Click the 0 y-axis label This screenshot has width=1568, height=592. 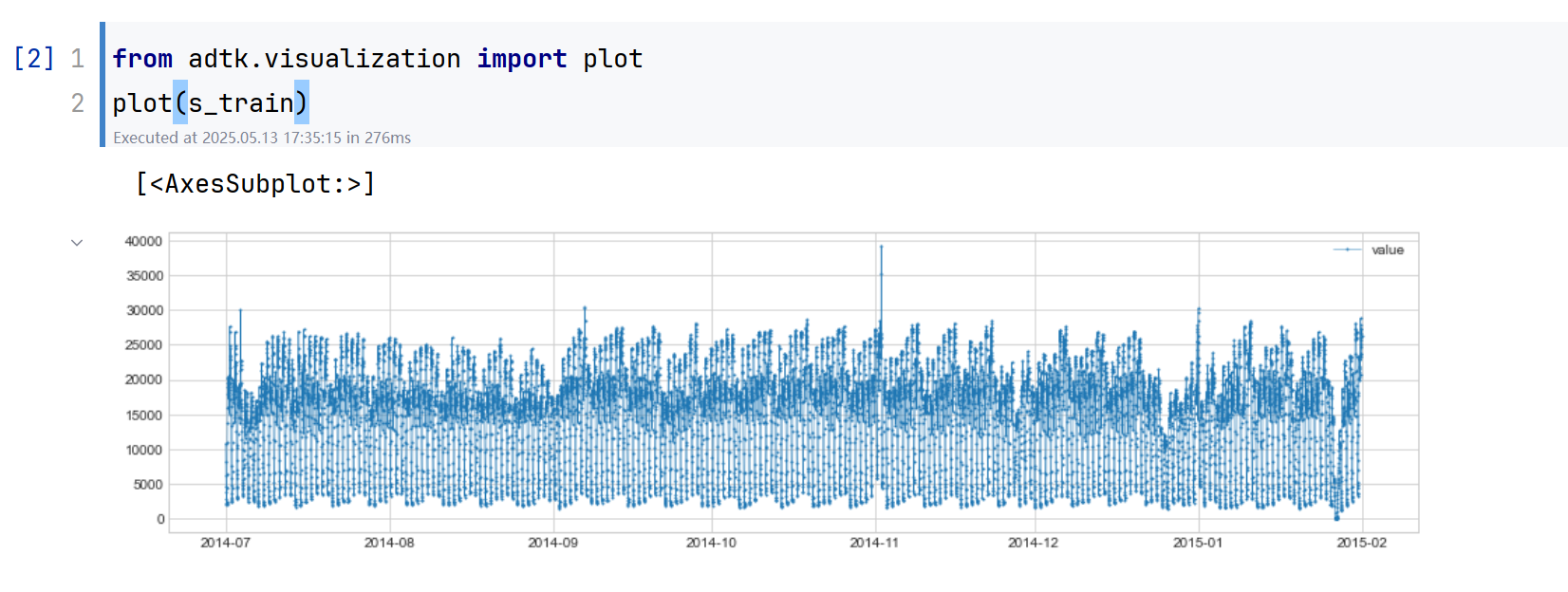(x=160, y=519)
